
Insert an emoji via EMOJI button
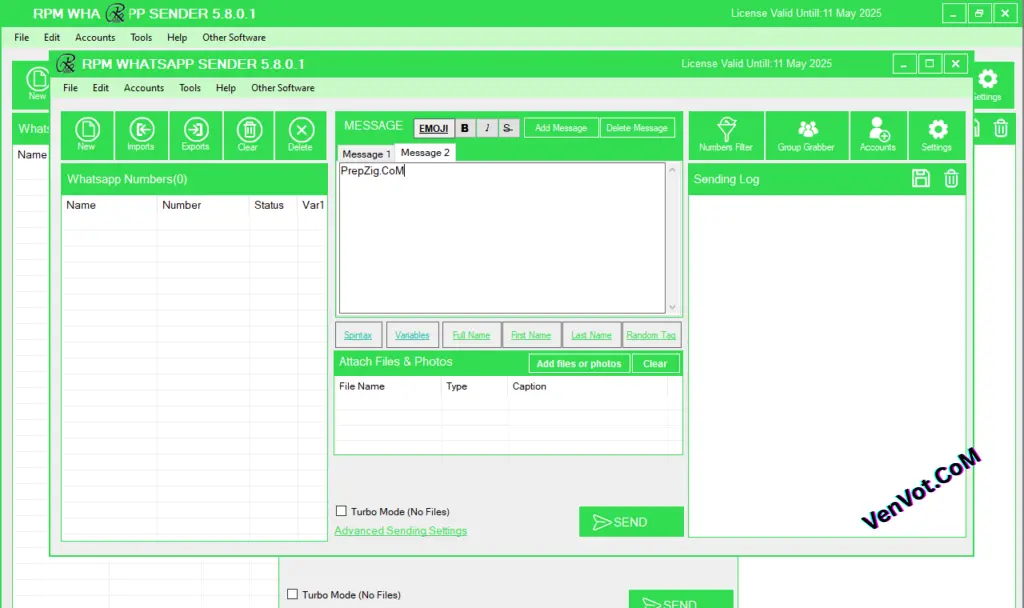434,128
